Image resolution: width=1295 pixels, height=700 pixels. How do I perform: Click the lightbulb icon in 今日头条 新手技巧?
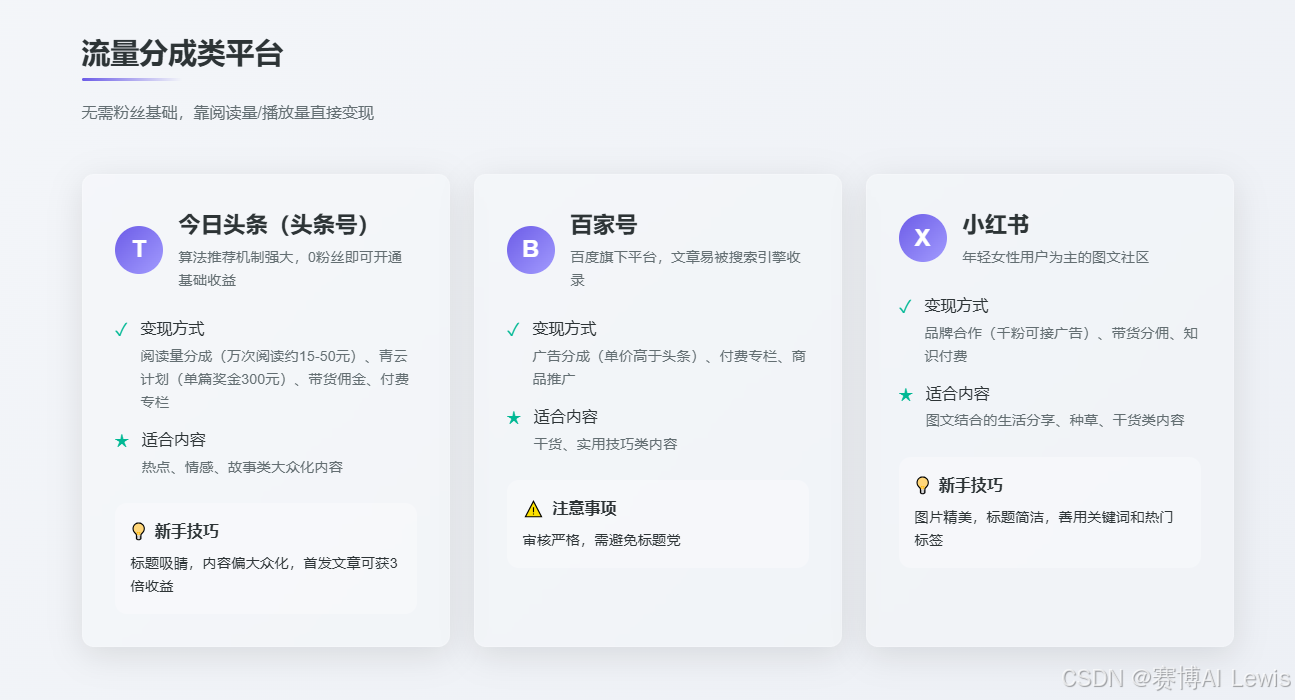(139, 531)
